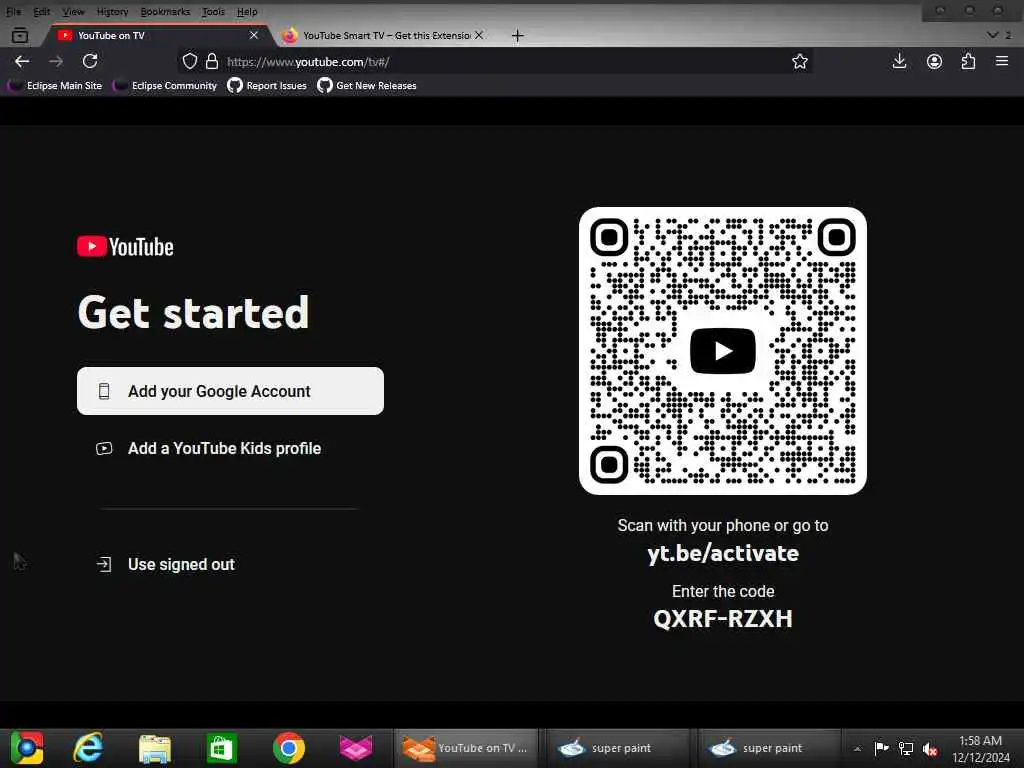Show site security padlock info
Image resolution: width=1024 pixels, height=768 pixels.
[x=212, y=61]
